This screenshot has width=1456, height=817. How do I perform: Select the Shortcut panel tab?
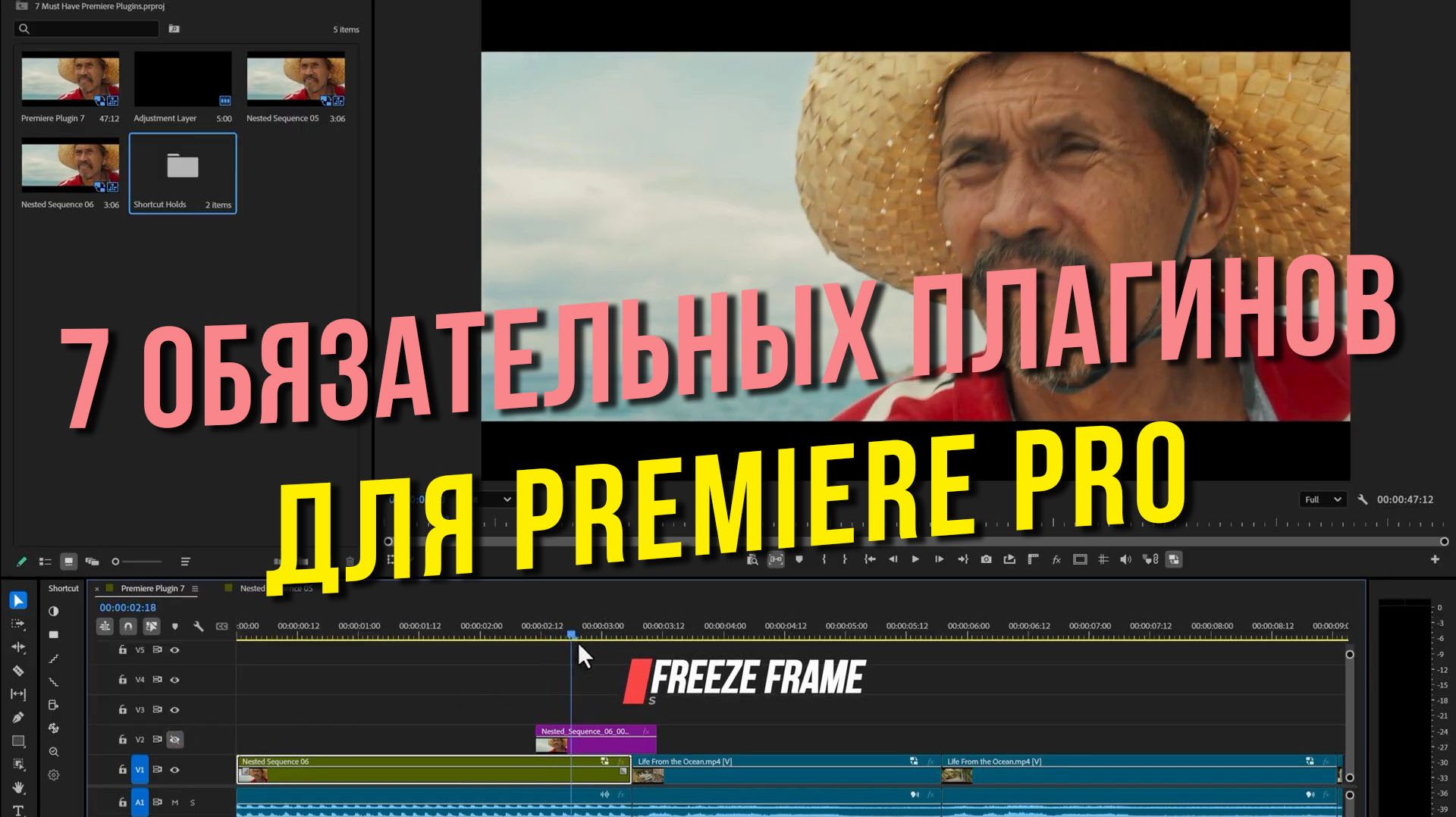[63, 589]
